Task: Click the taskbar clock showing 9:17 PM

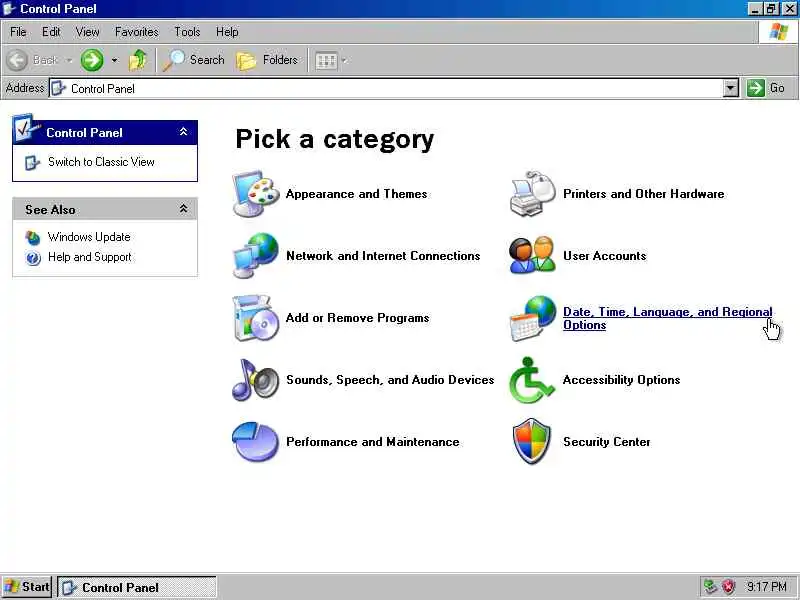Action: (767, 587)
